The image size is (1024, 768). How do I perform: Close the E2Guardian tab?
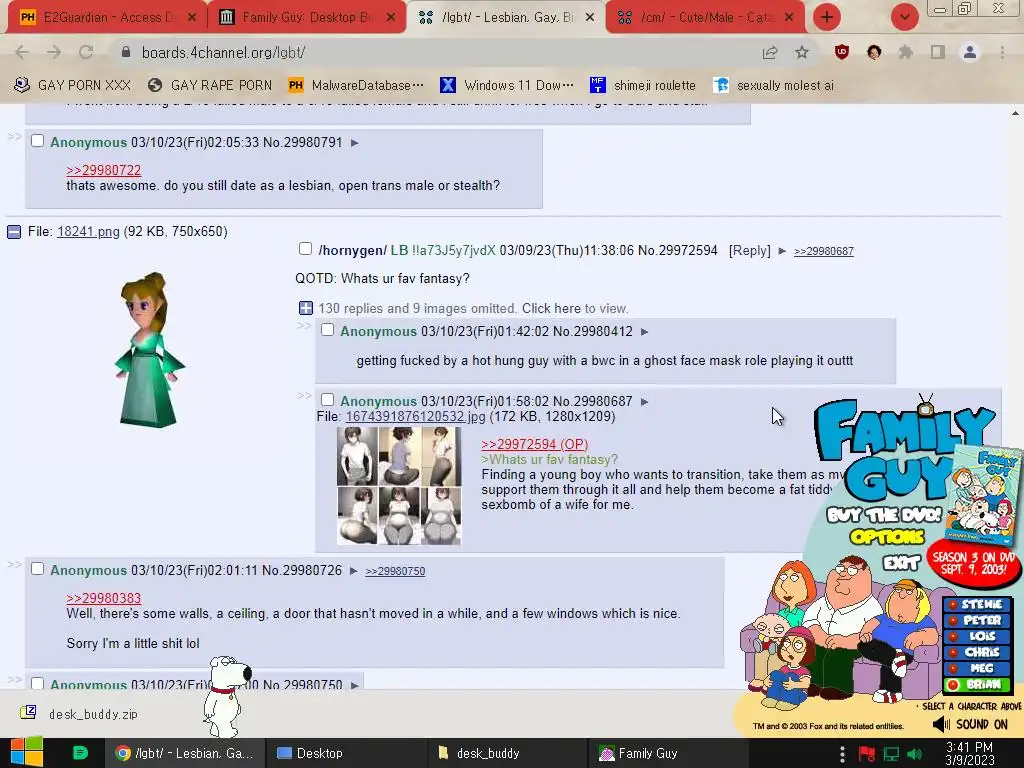[x=192, y=18]
